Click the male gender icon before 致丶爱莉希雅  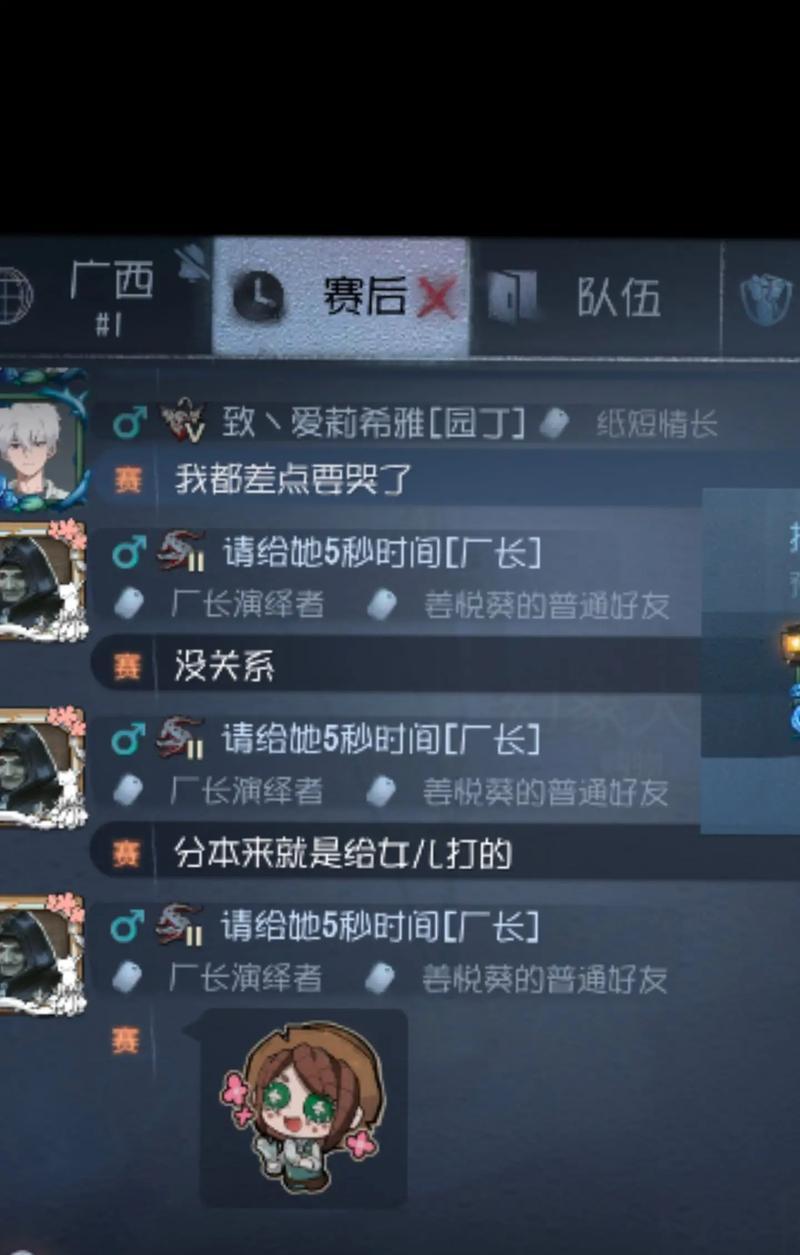pyautogui.click(x=129, y=424)
